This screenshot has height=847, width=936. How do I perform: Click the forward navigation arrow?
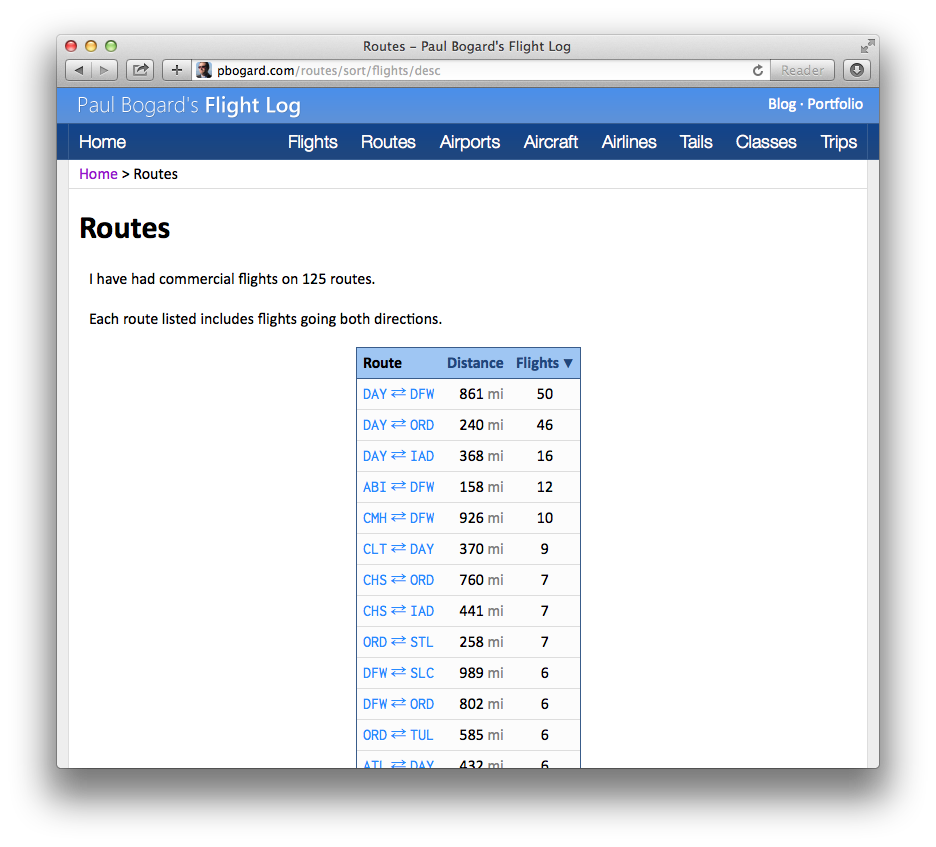click(x=104, y=70)
